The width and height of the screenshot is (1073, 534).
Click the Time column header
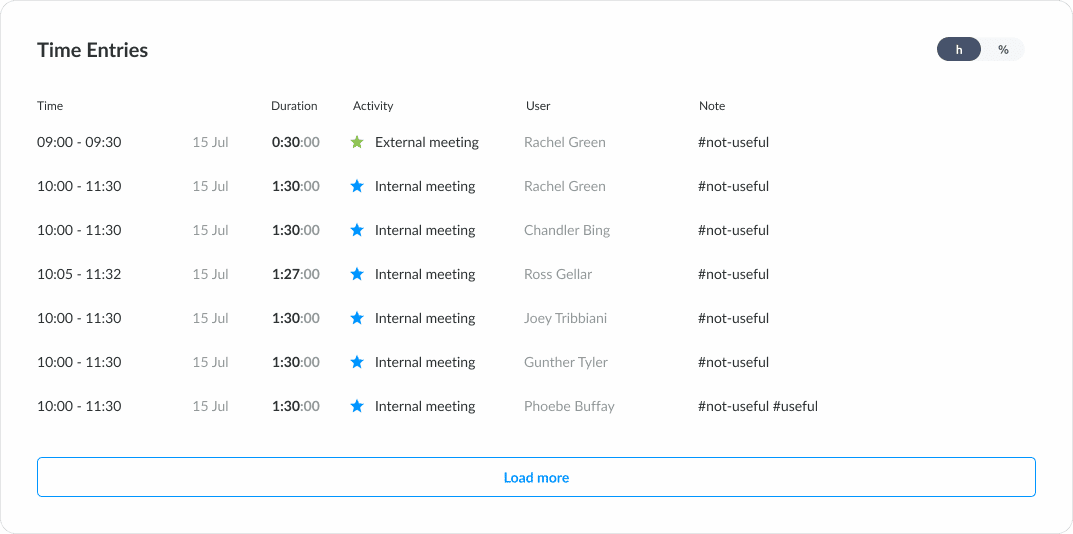click(x=50, y=106)
